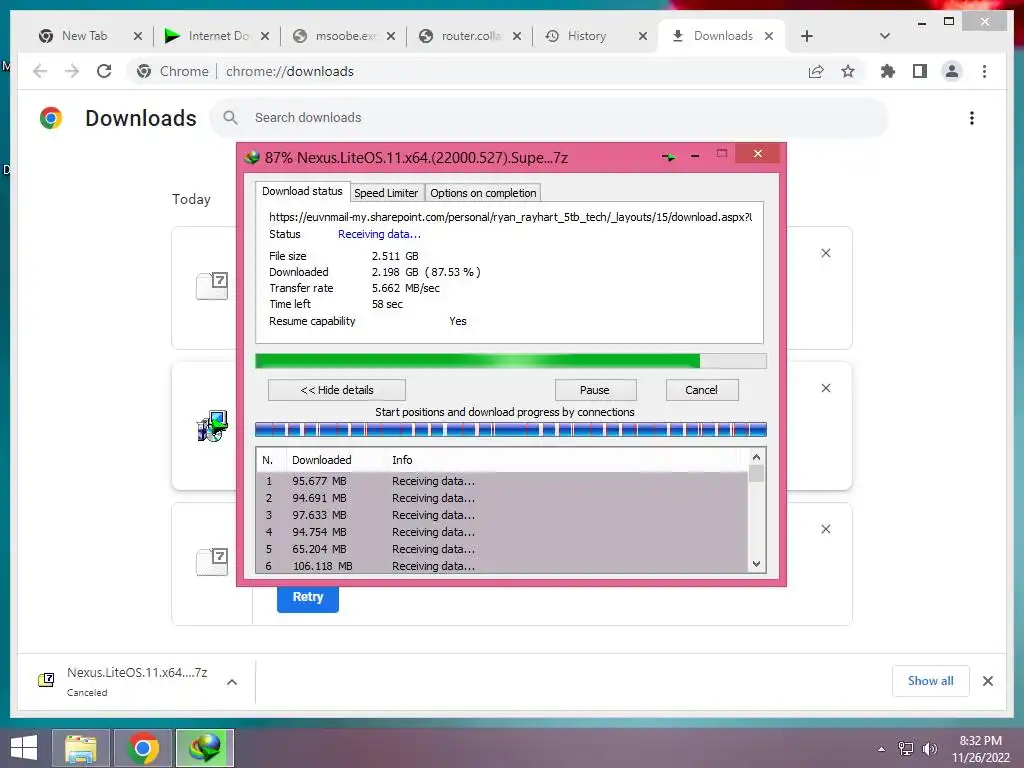Click the green download progress bar

coord(511,361)
